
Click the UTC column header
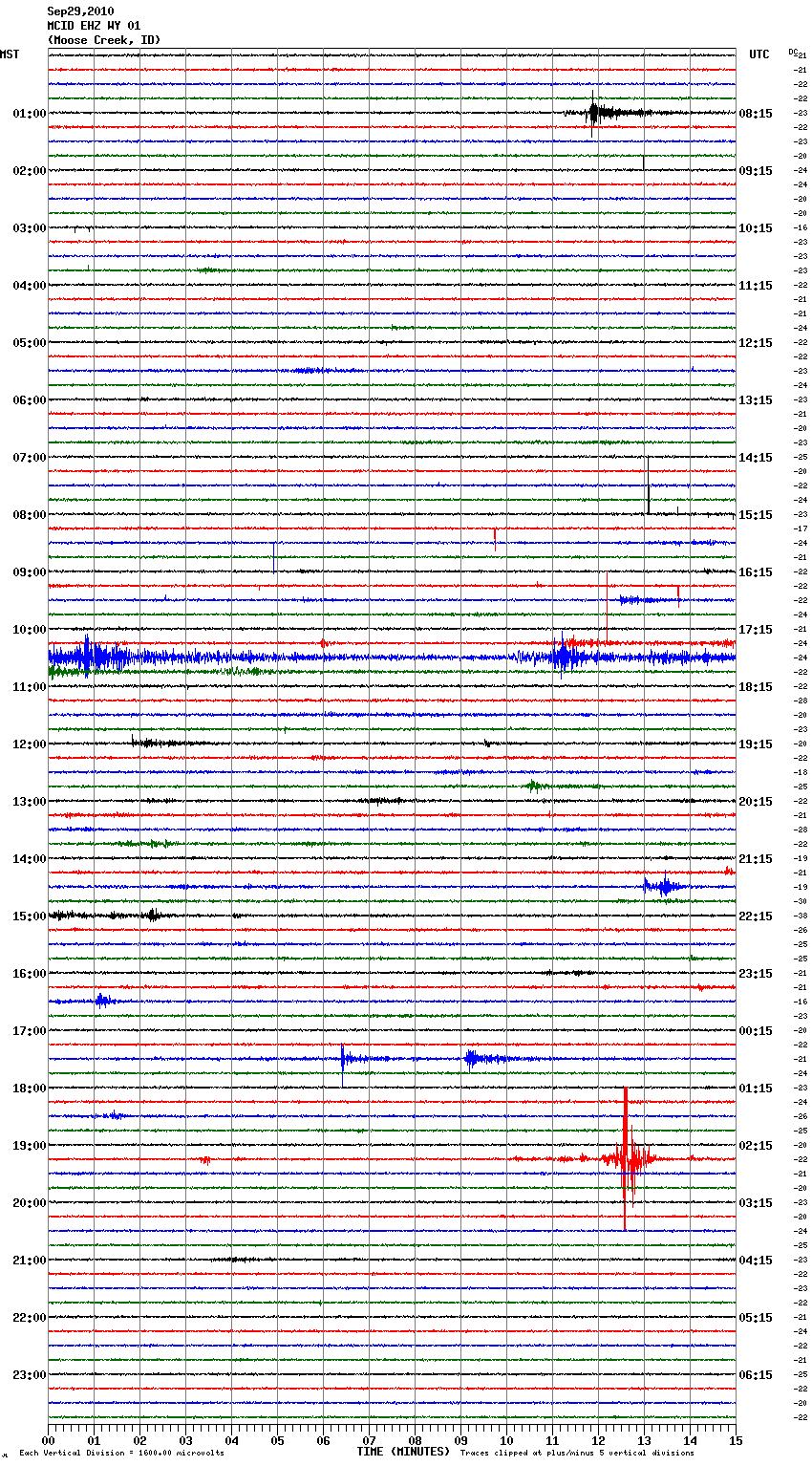pos(759,54)
